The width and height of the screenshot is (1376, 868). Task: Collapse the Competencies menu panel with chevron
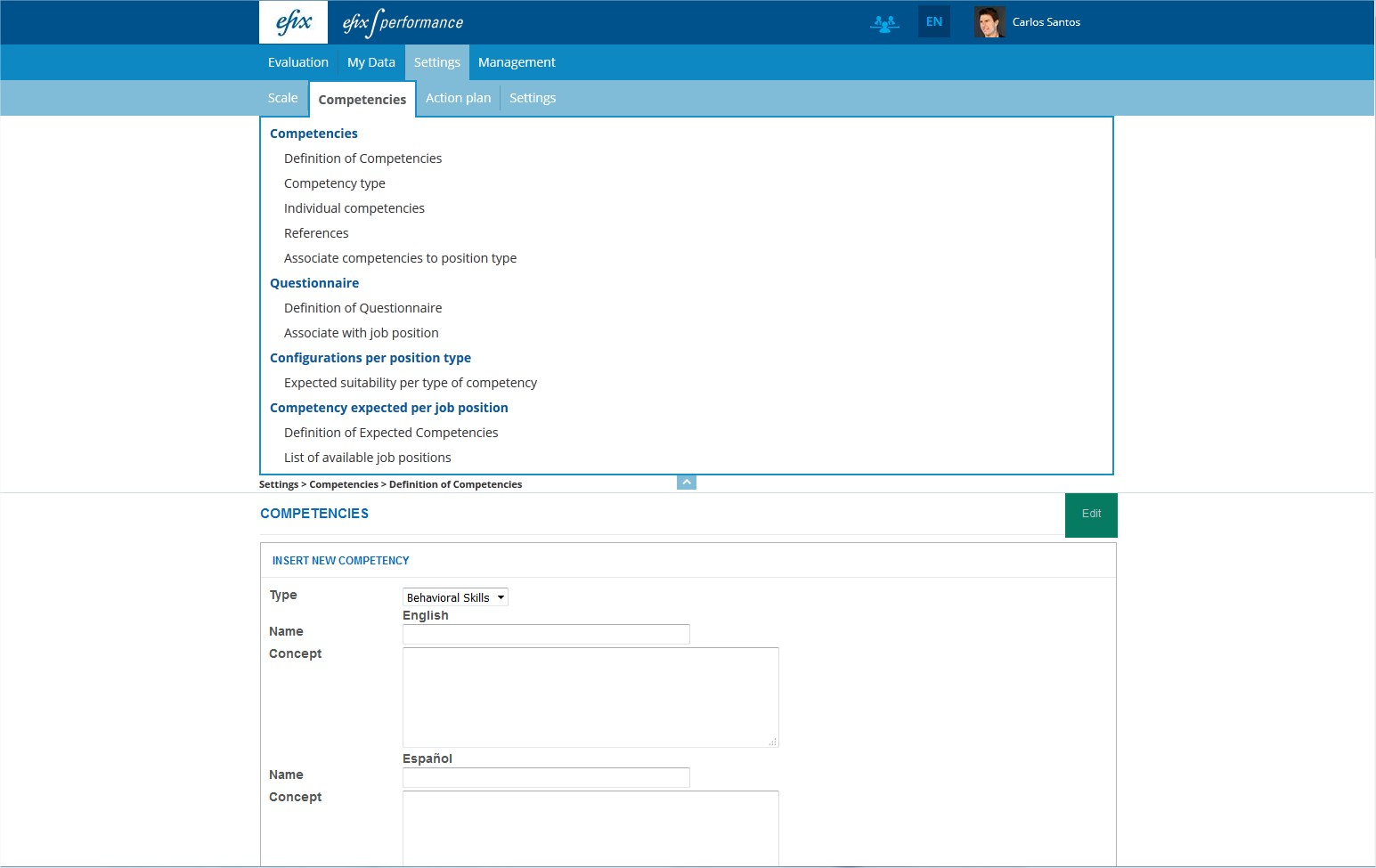tap(687, 482)
